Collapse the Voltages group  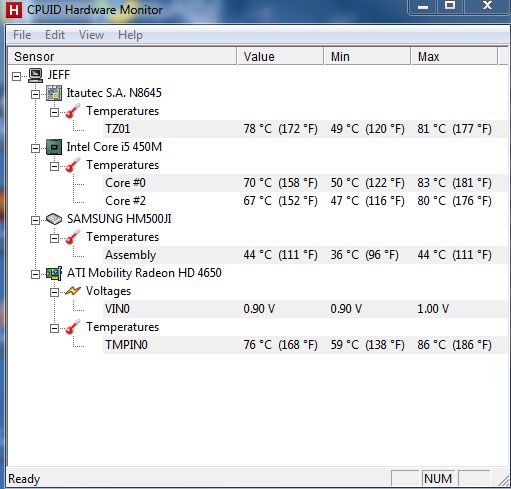click(54, 292)
